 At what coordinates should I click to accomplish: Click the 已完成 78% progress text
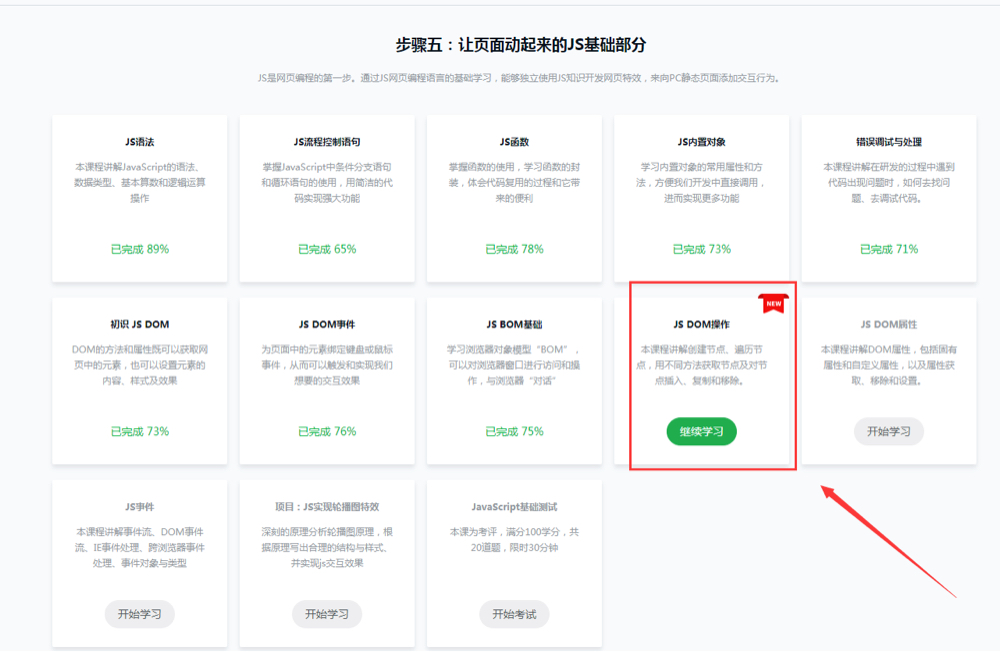click(514, 249)
